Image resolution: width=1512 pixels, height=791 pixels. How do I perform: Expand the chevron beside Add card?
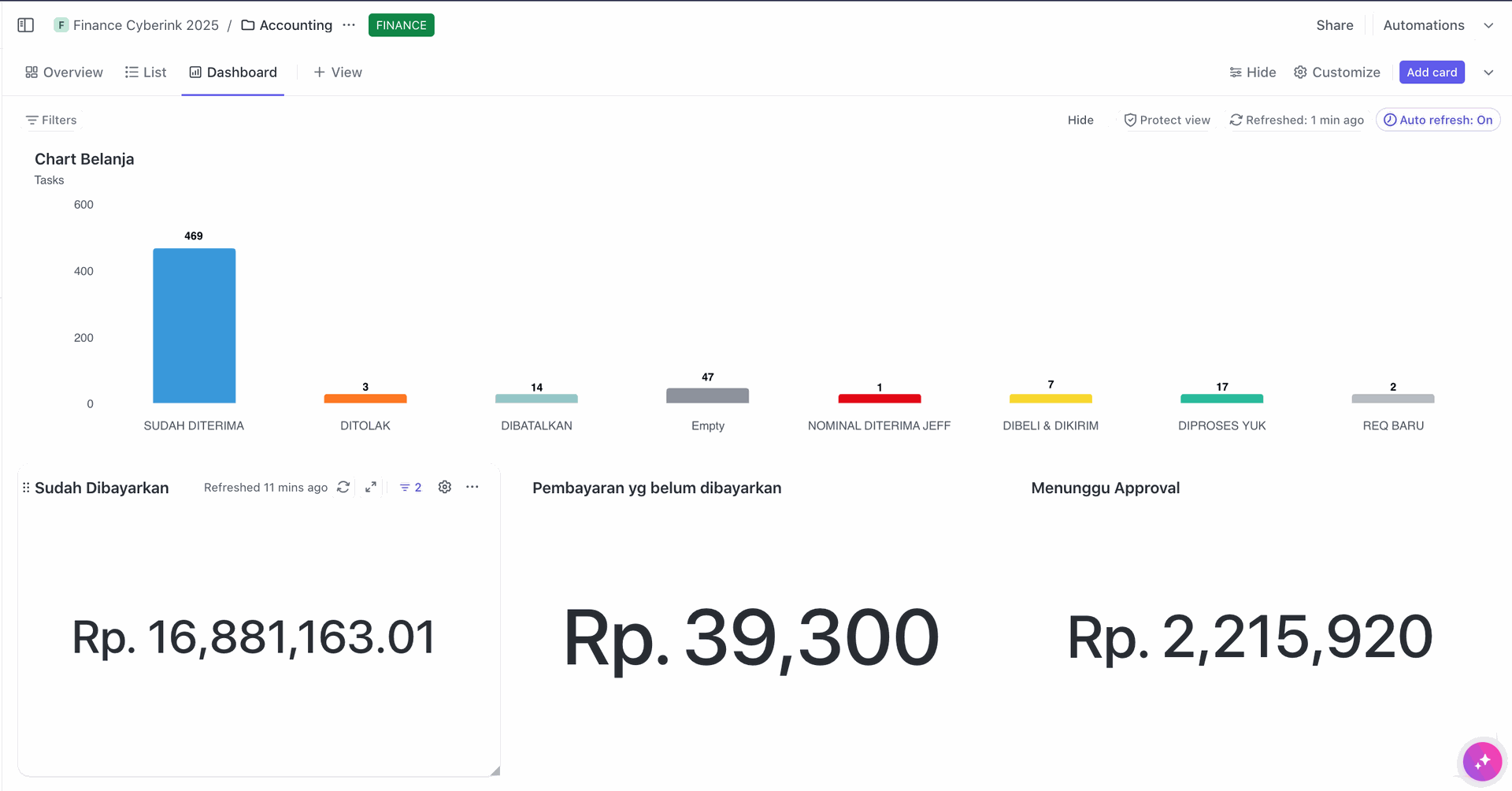pos(1488,72)
